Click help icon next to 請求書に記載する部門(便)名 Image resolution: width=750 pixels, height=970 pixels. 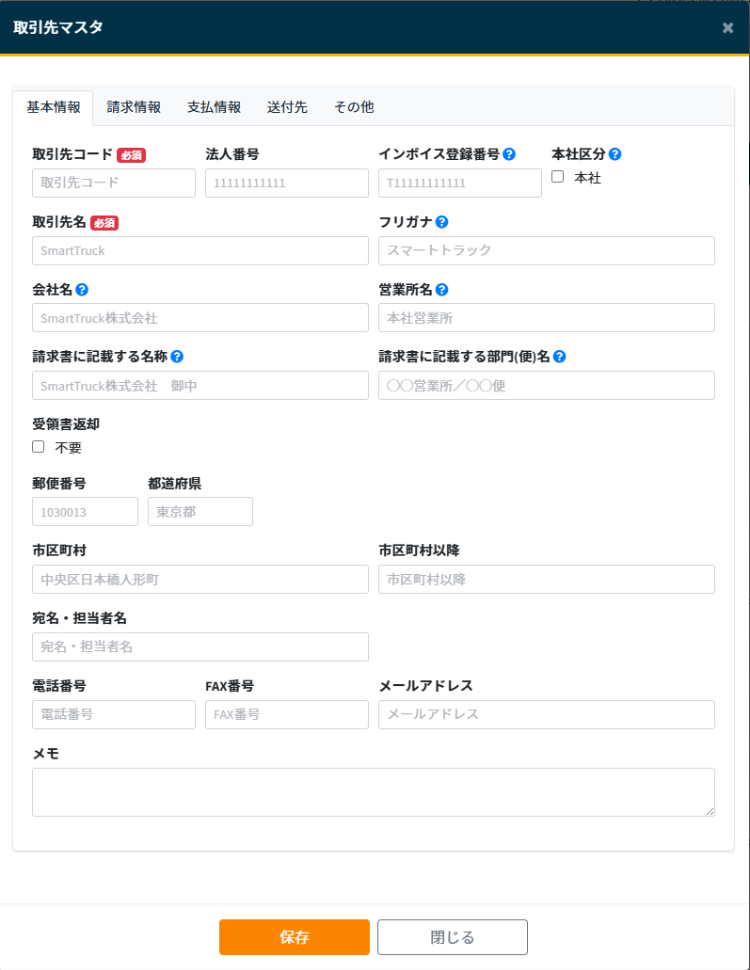click(x=559, y=356)
